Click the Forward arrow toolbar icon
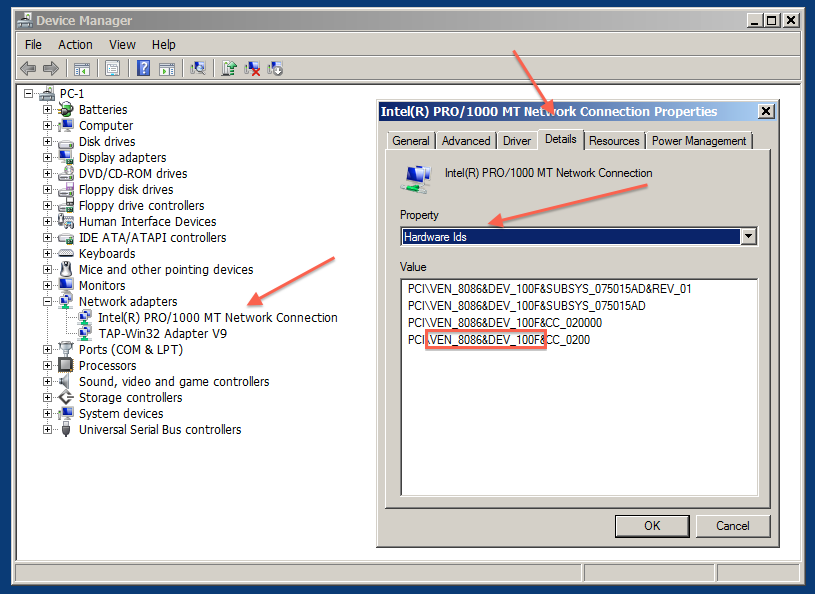815x594 pixels. point(51,68)
